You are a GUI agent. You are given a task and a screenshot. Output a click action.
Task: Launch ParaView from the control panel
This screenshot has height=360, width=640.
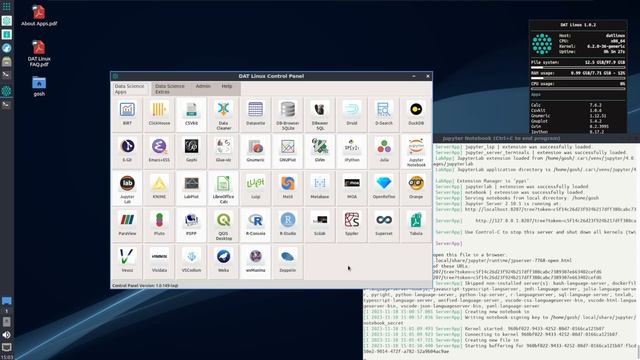click(127, 225)
